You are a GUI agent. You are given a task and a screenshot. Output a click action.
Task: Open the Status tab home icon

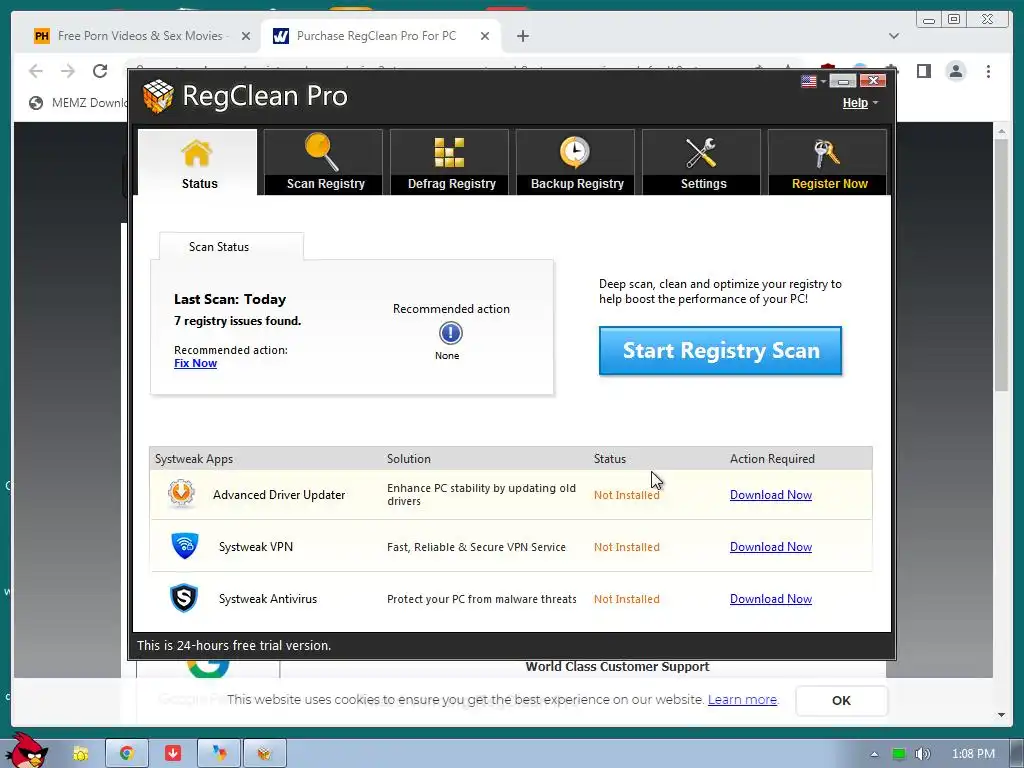click(x=197, y=154)
